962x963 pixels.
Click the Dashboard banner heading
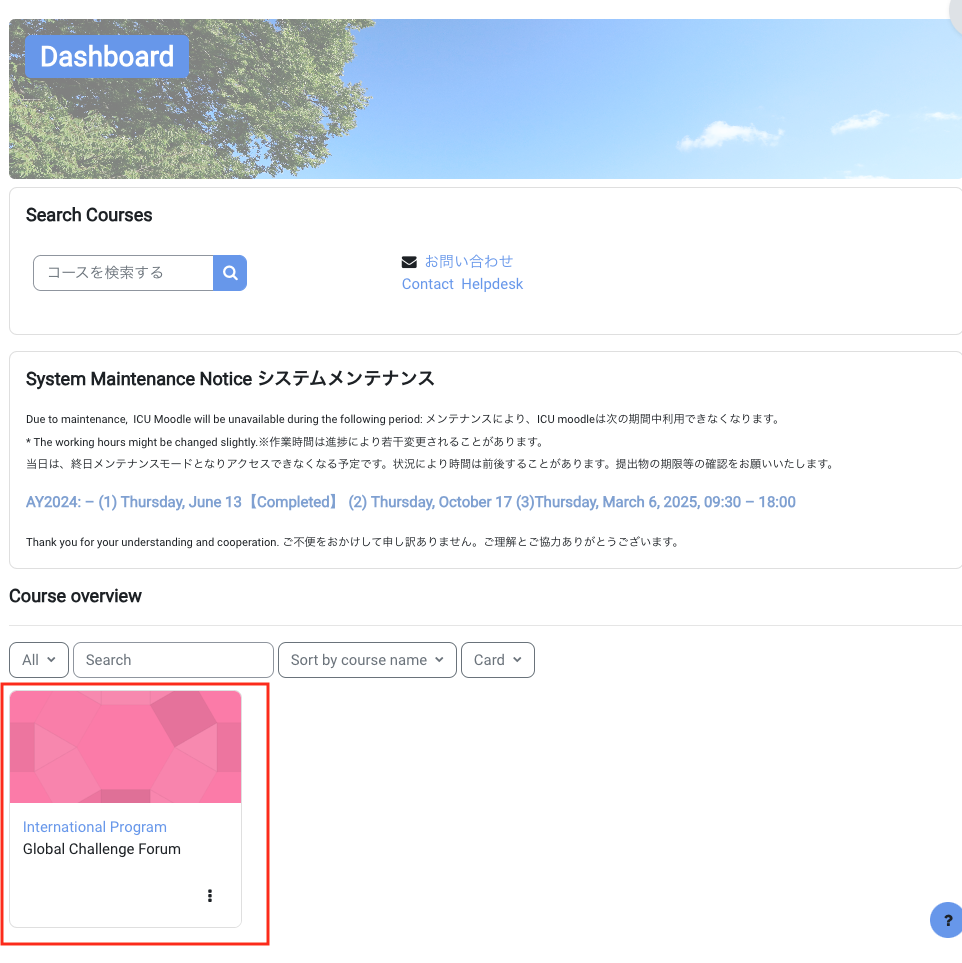106,56
